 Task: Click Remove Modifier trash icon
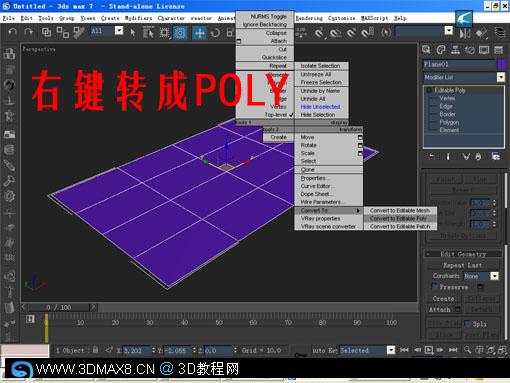[x=478, y=156]
